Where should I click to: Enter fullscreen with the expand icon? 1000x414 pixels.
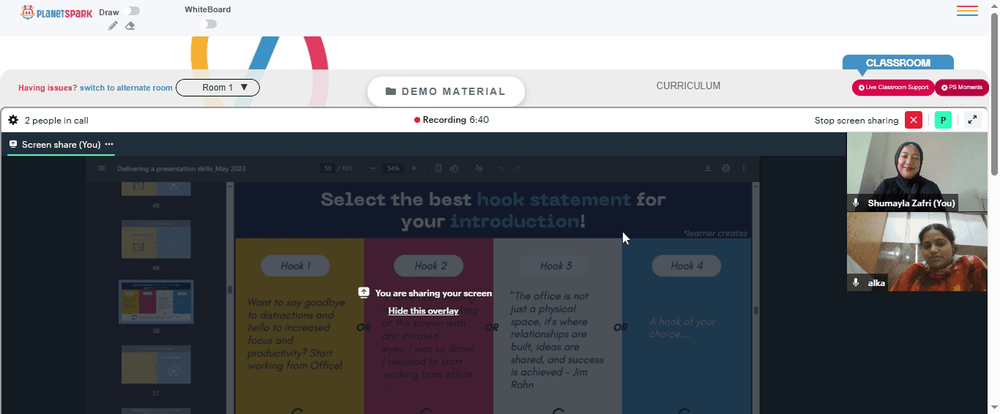pos(972,120)
